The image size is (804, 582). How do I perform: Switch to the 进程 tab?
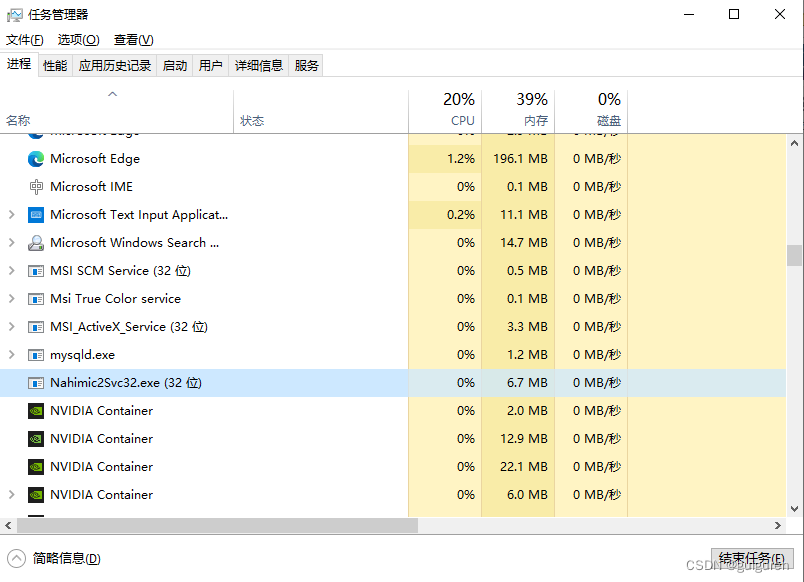(x=19, y=64)
